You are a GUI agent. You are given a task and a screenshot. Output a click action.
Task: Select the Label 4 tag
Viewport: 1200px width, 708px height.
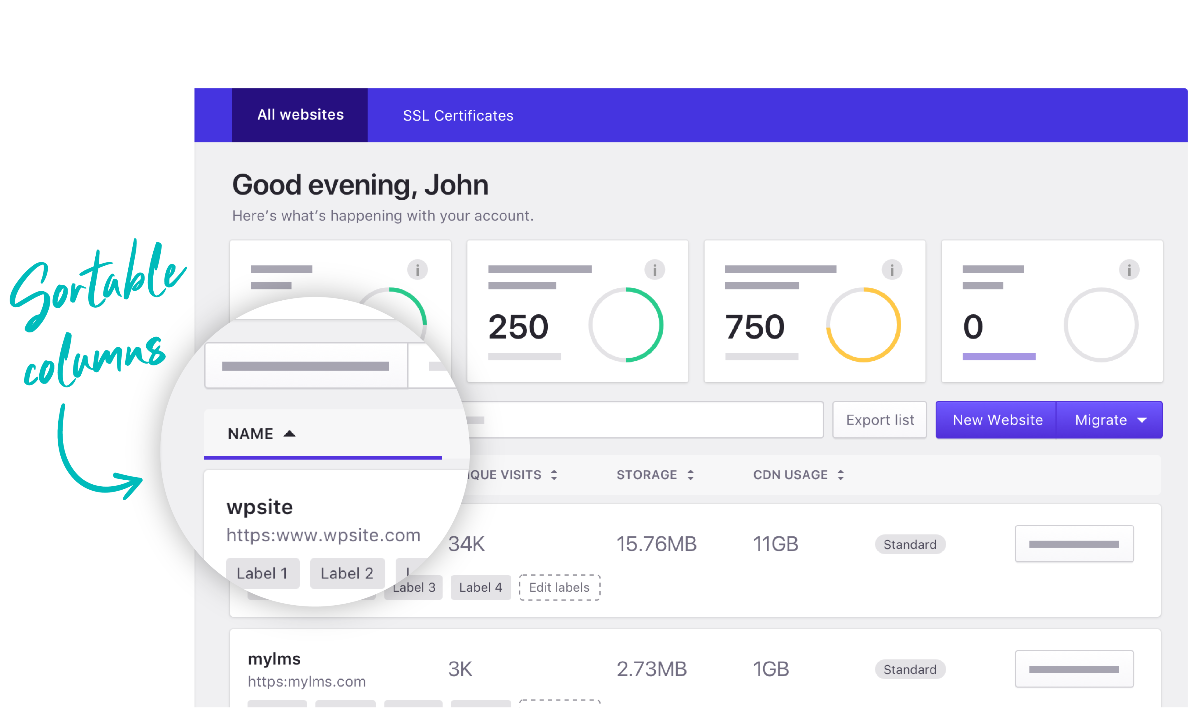click(480, 588)
